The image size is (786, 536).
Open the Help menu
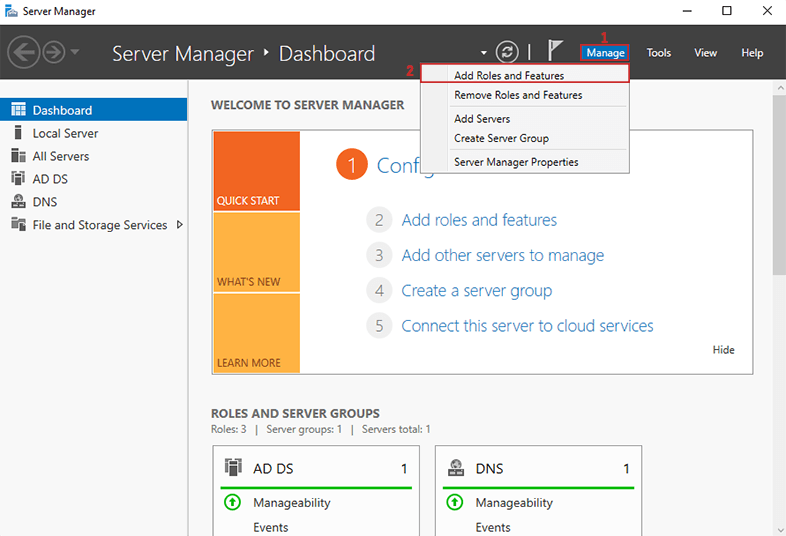coord(752,53)
